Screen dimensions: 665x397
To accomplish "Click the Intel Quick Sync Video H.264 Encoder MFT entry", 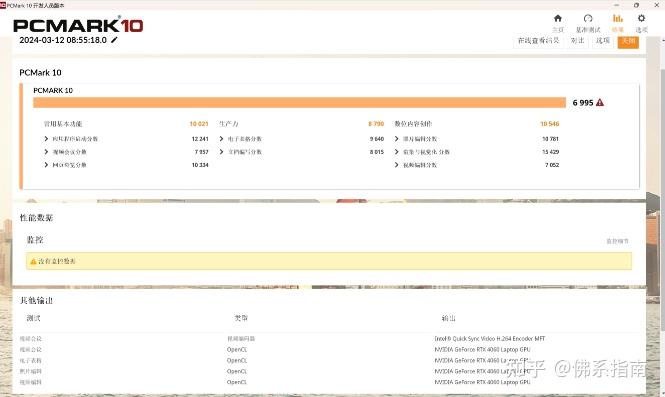I will [489, 338].
